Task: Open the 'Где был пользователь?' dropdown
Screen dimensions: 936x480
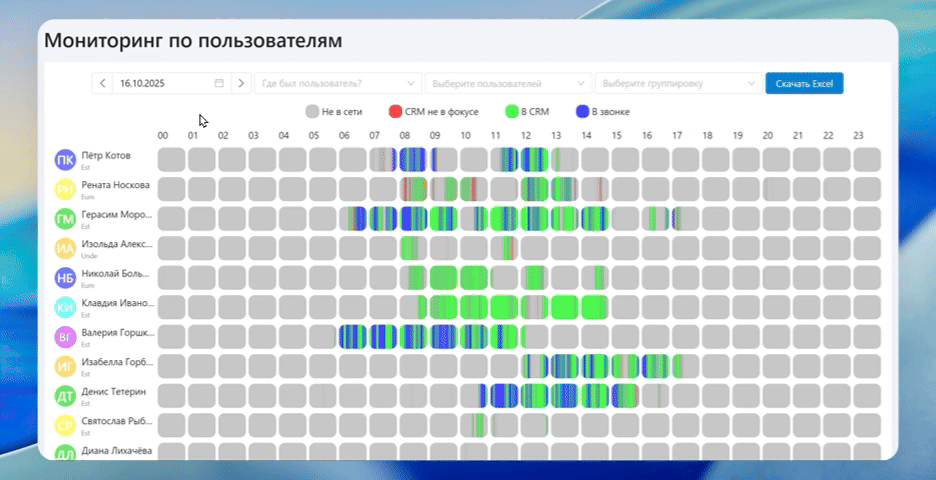Action: click(x=337, y=83)
